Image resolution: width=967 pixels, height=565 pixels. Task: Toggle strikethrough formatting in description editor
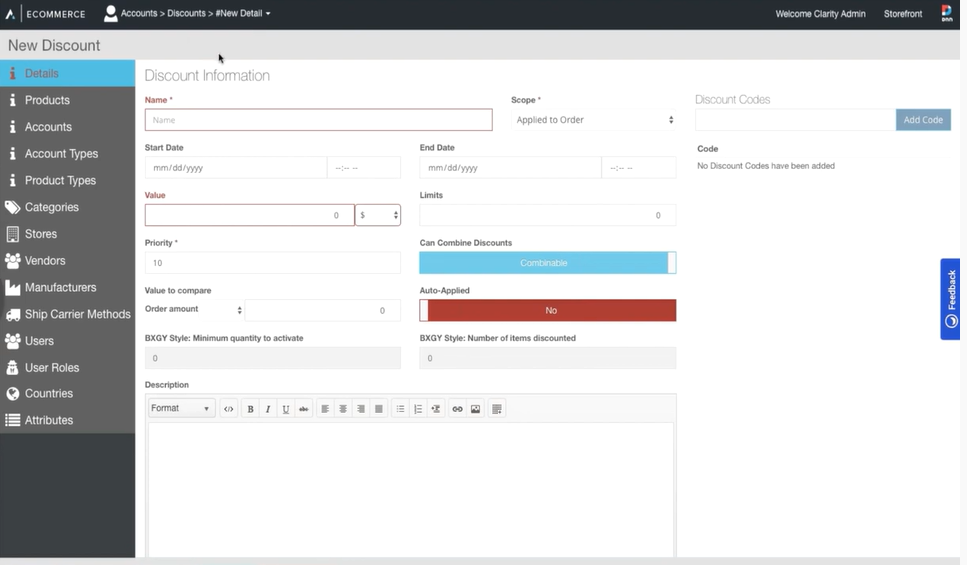coord(303,409)
